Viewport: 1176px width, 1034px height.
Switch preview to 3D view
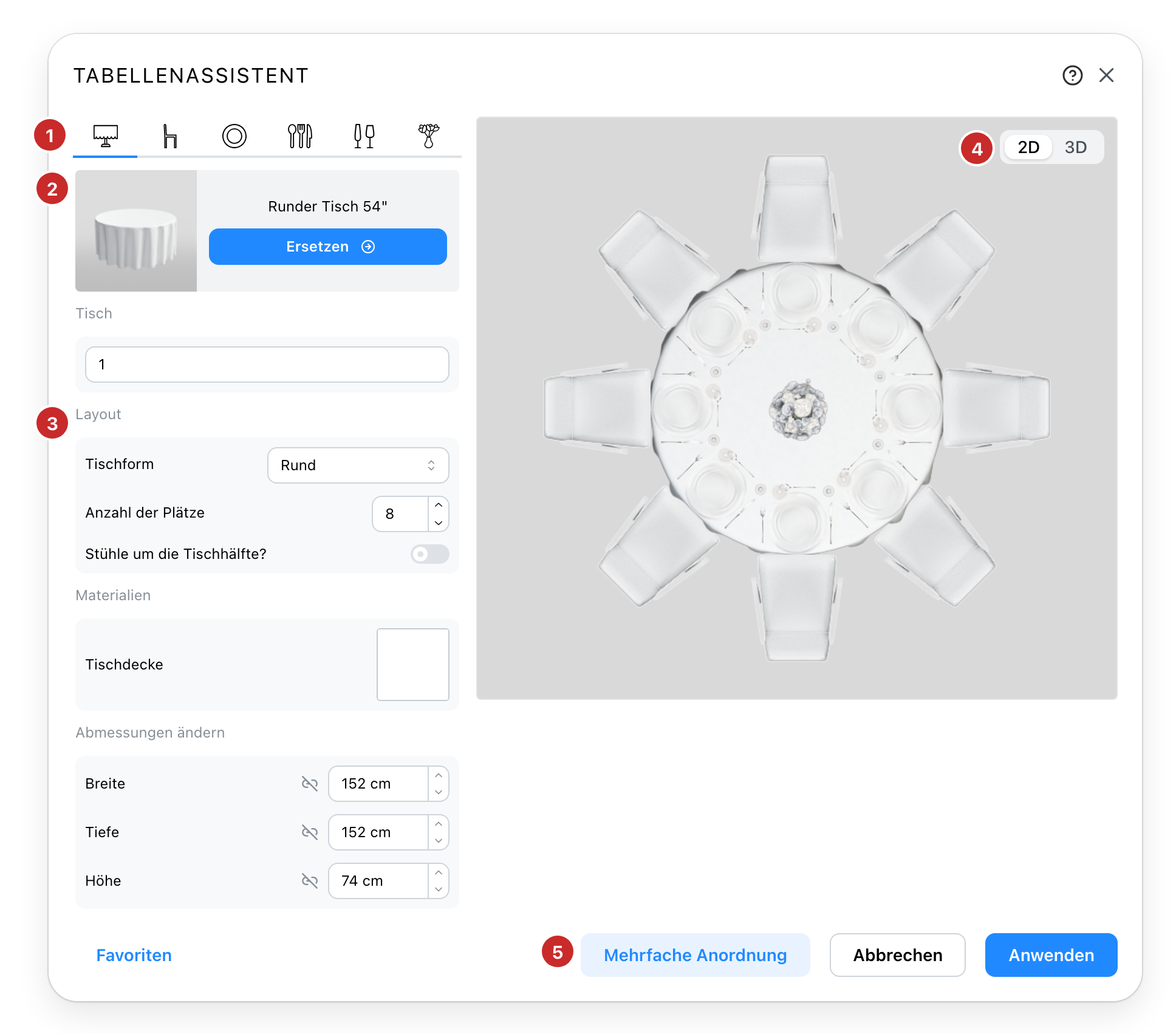tap(1076, 147)
